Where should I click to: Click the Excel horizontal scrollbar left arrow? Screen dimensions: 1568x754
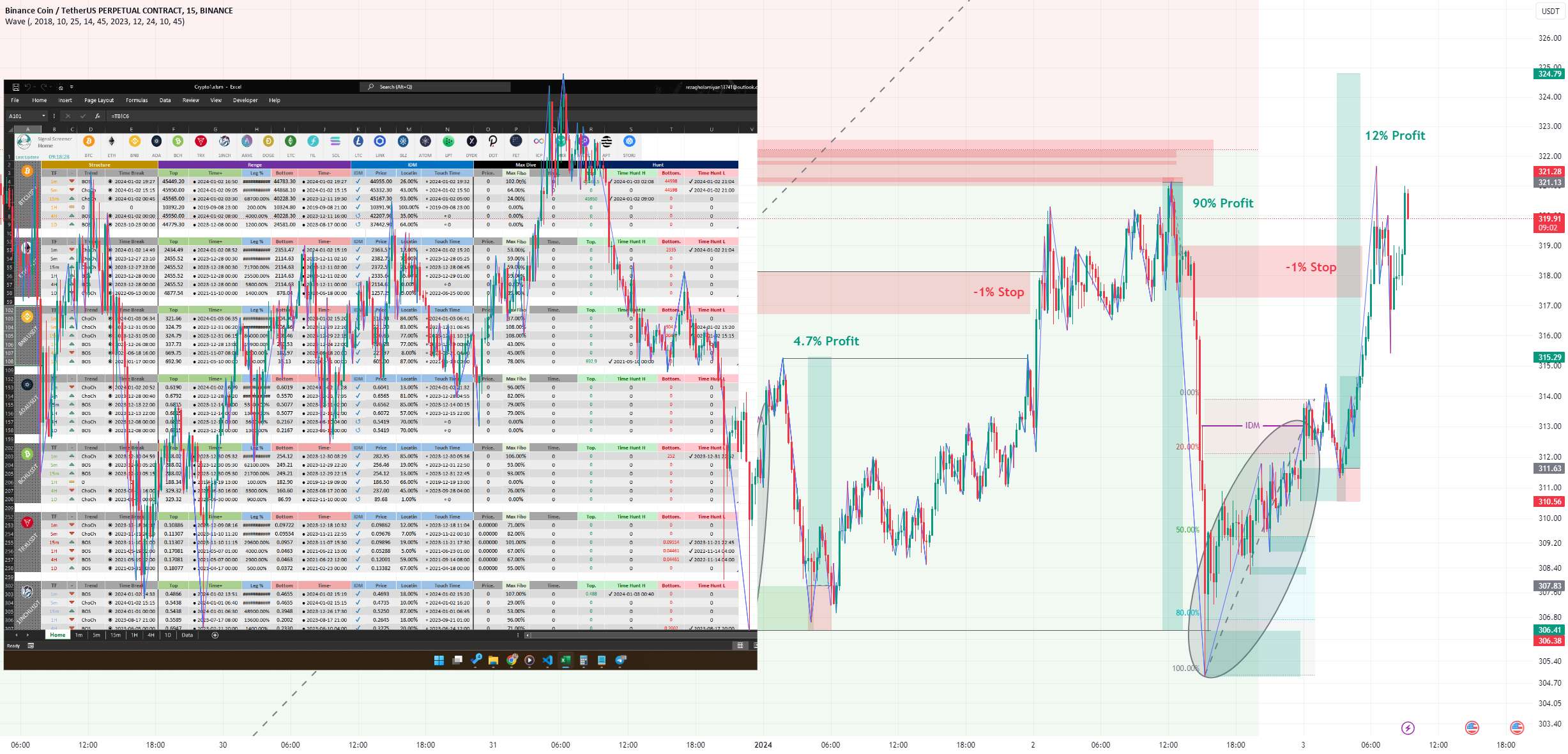(528, 635)
